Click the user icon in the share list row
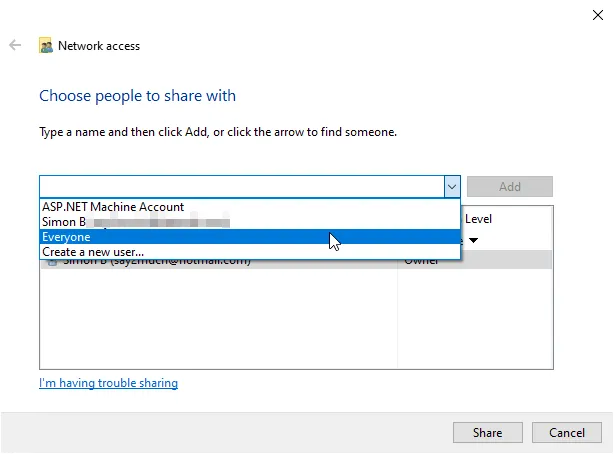The height and width of the screenshot is (454, 614). coord(52,262)
